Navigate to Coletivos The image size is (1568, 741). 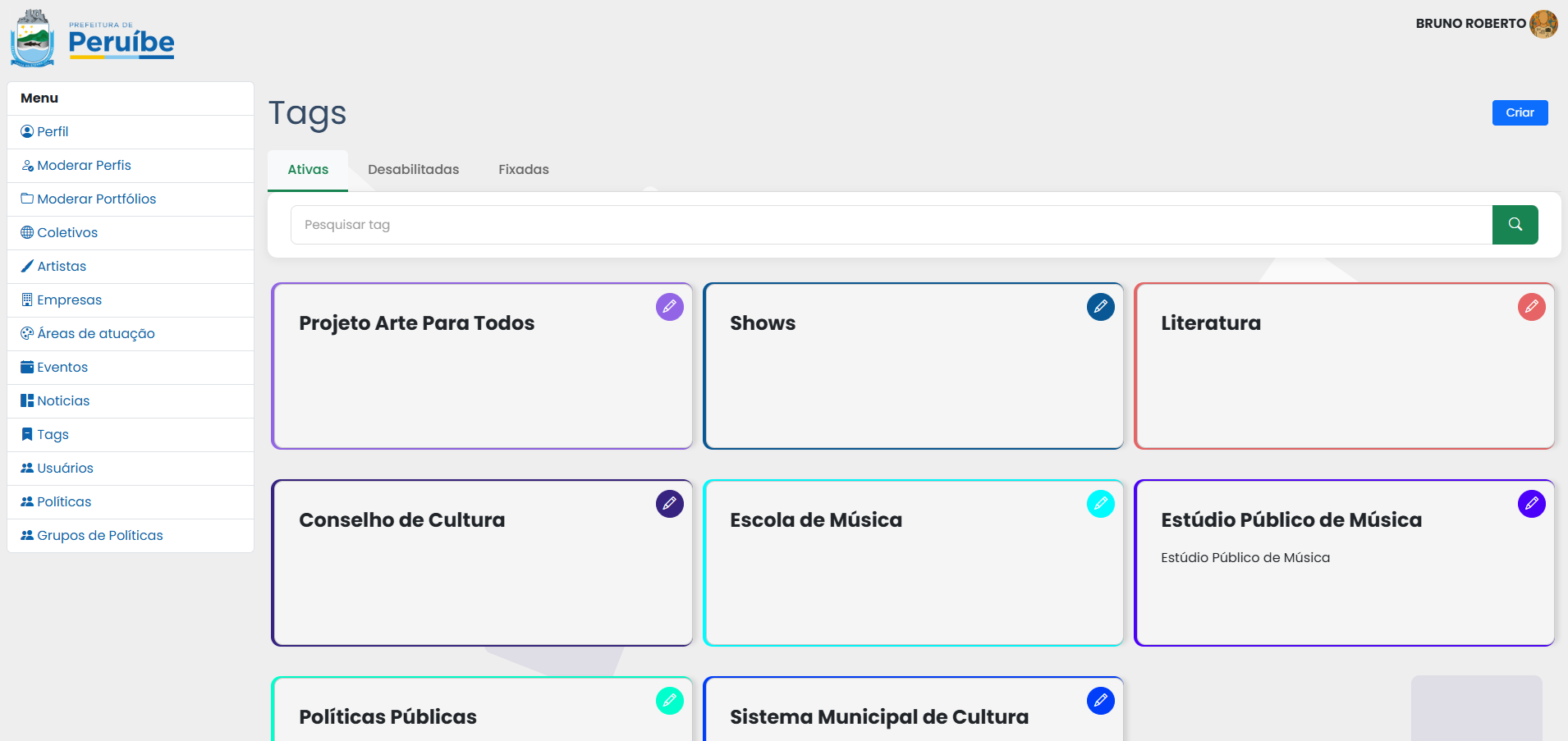click(x=131, y=233)
